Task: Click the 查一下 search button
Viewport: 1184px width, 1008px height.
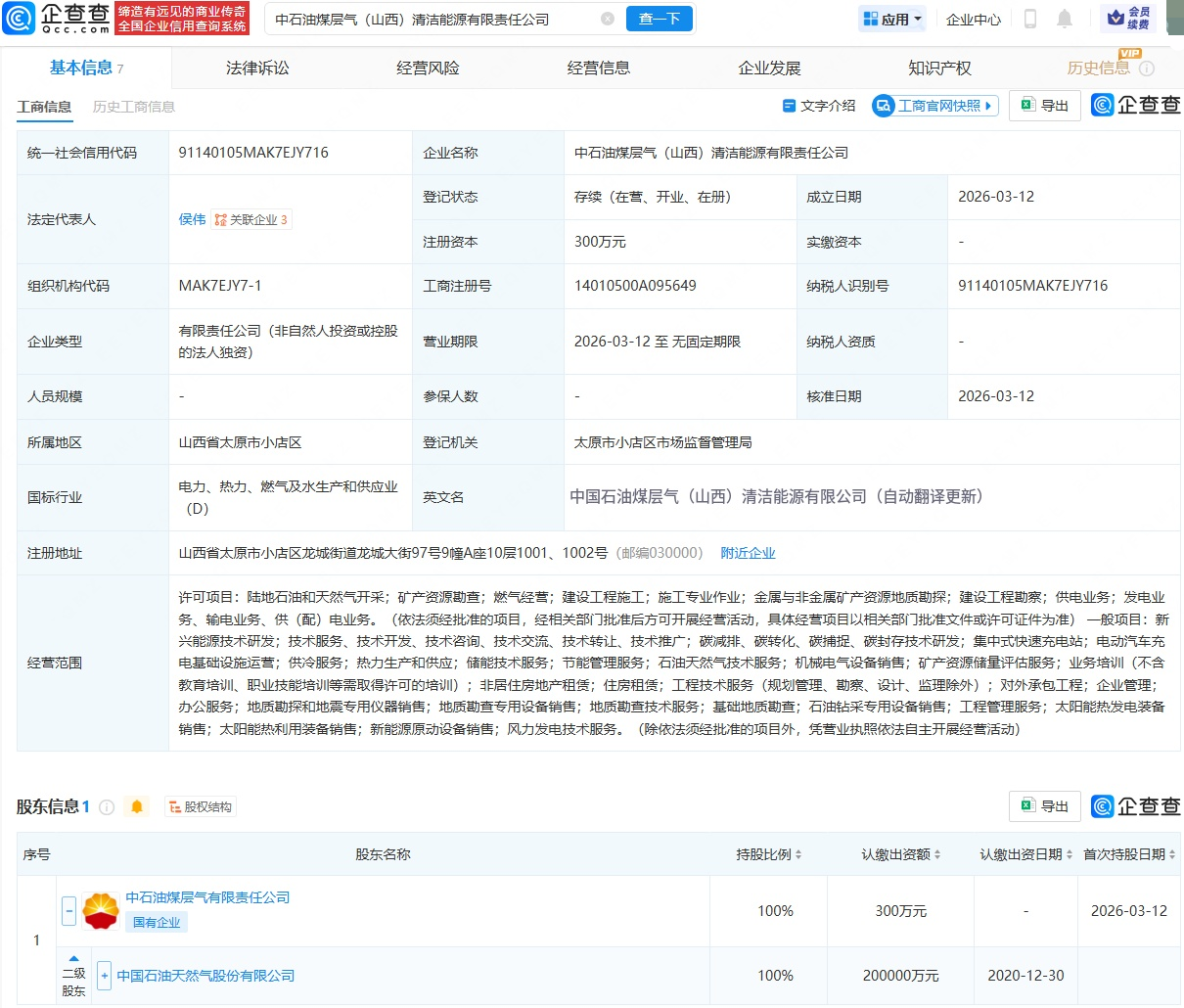Action: coord(659,19)
